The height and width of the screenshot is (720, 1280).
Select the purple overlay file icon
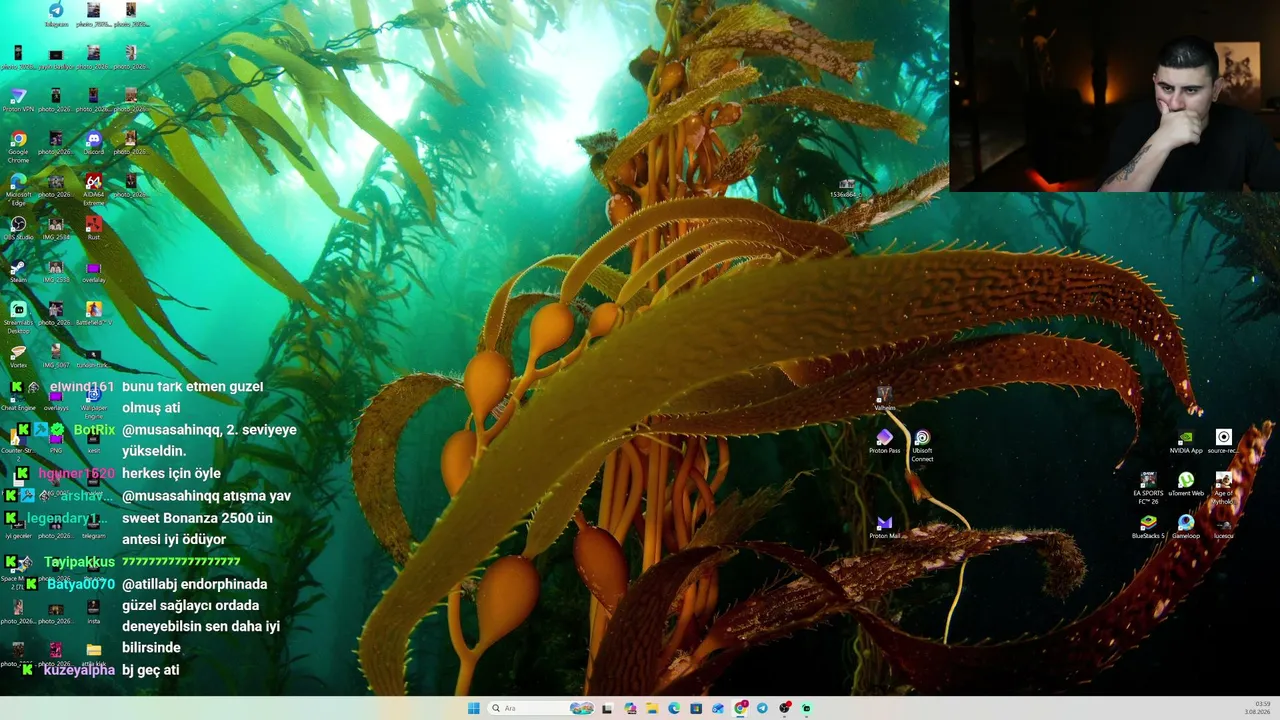93,271
